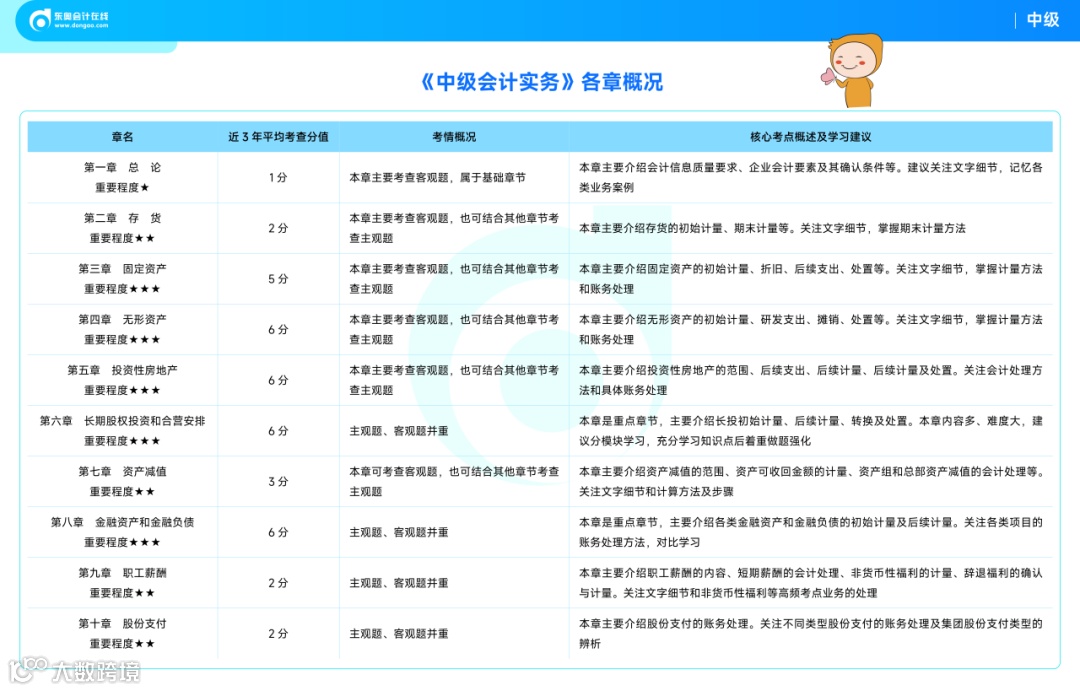Click the 职工薪酬 study advice description

click(x=811, y=583)
